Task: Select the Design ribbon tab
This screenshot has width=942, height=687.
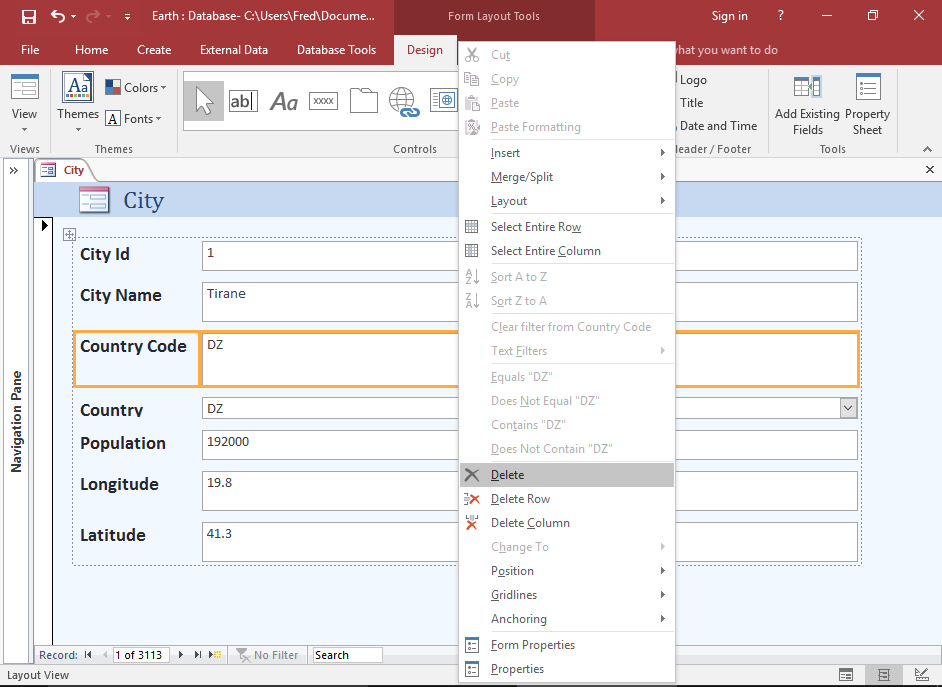Action: [425, 50]
